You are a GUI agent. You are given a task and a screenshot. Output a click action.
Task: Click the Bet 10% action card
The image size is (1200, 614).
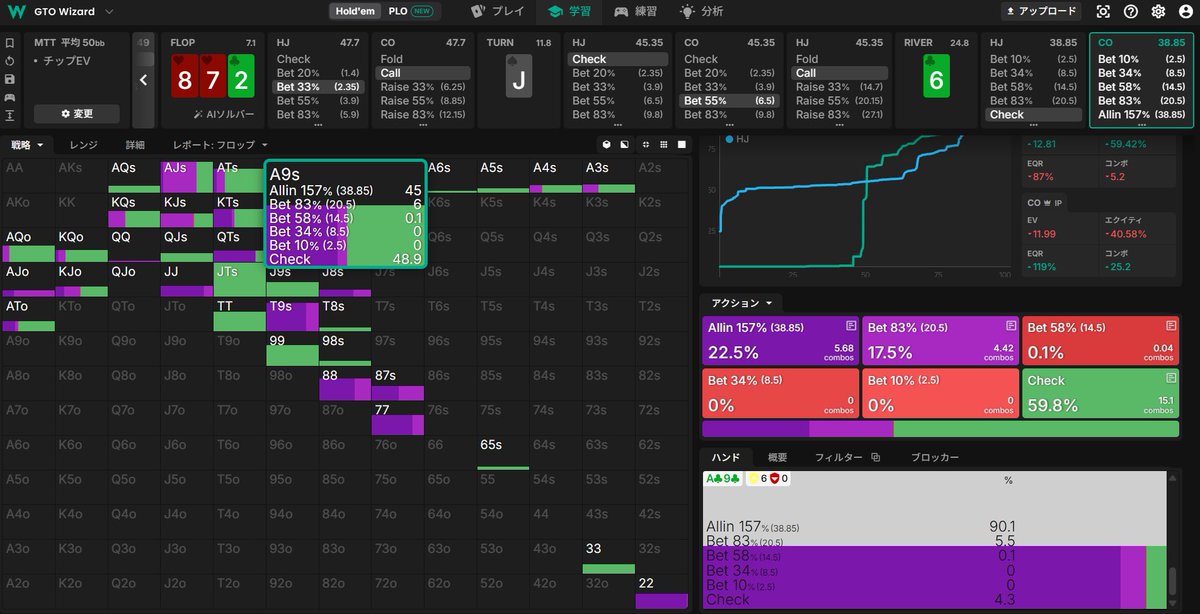(x=941, y=393)
